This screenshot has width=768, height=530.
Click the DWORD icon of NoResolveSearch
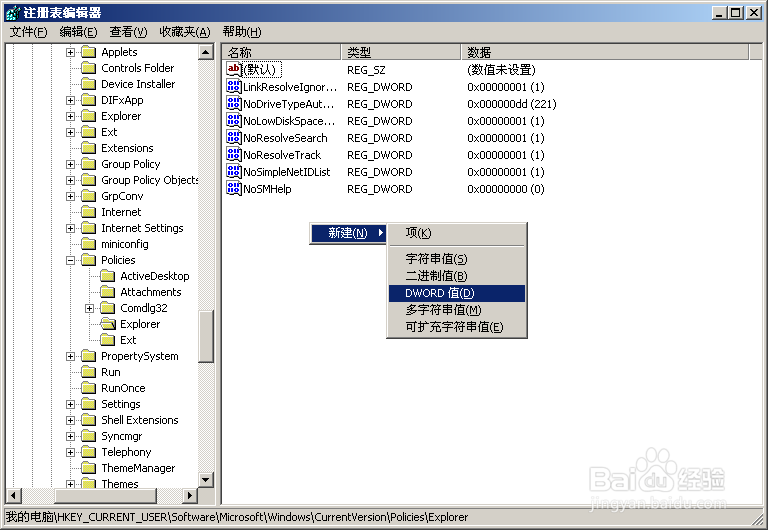tap(234, 138)
